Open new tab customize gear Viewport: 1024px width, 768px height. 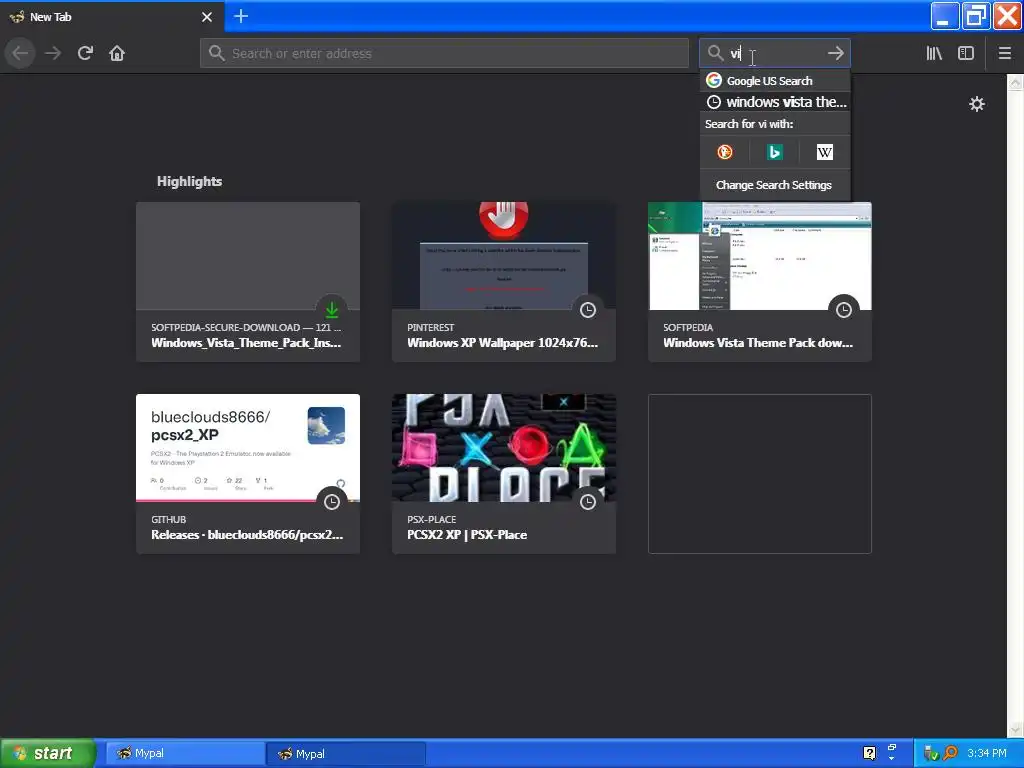coord(976,104)
